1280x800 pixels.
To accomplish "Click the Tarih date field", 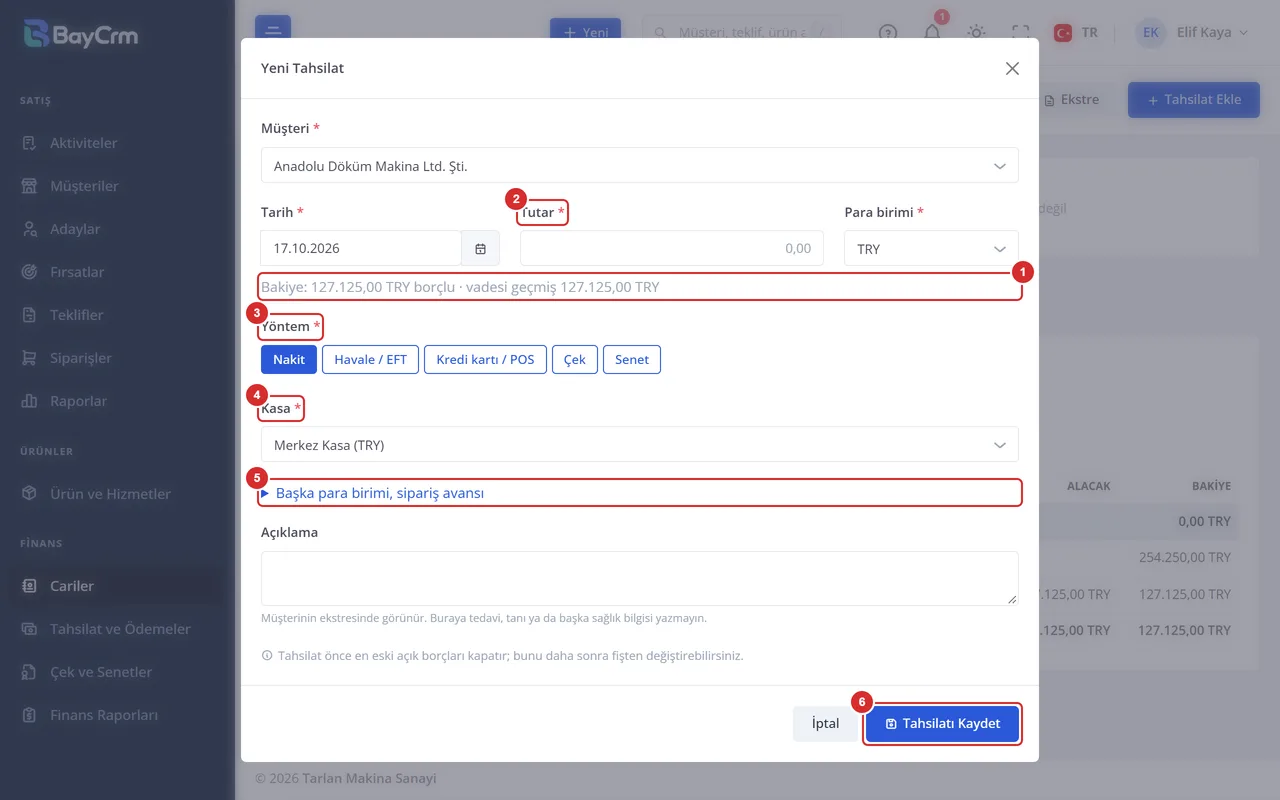I will click(x=361, y=248).
